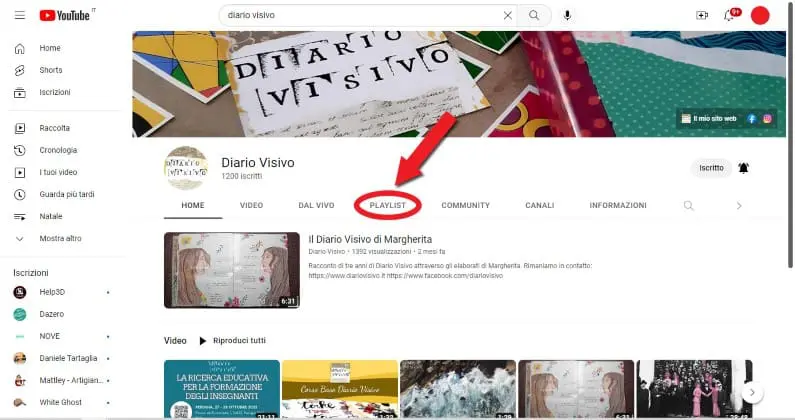Show more channel tabs with arrow
Viewport: 795px width, 420px height.
739,205
